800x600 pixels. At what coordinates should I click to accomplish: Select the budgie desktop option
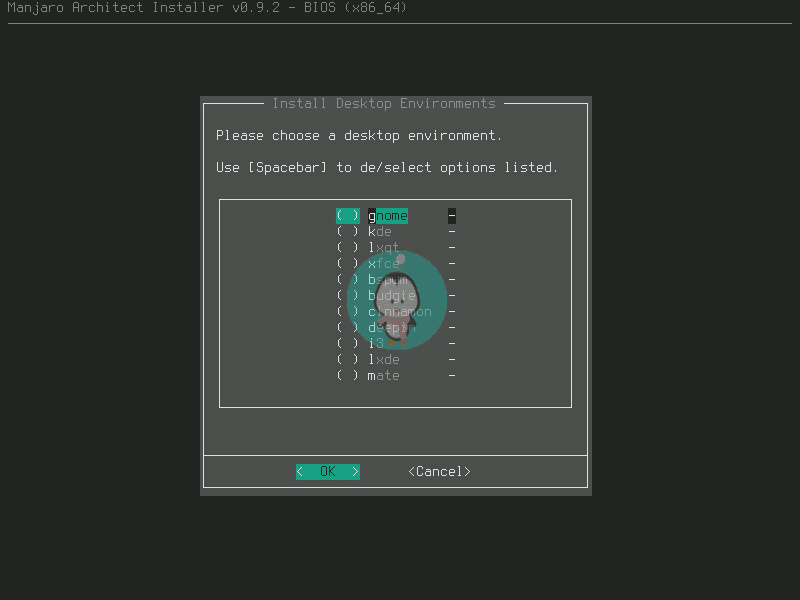pyautogui.click(x=349, y=295)
